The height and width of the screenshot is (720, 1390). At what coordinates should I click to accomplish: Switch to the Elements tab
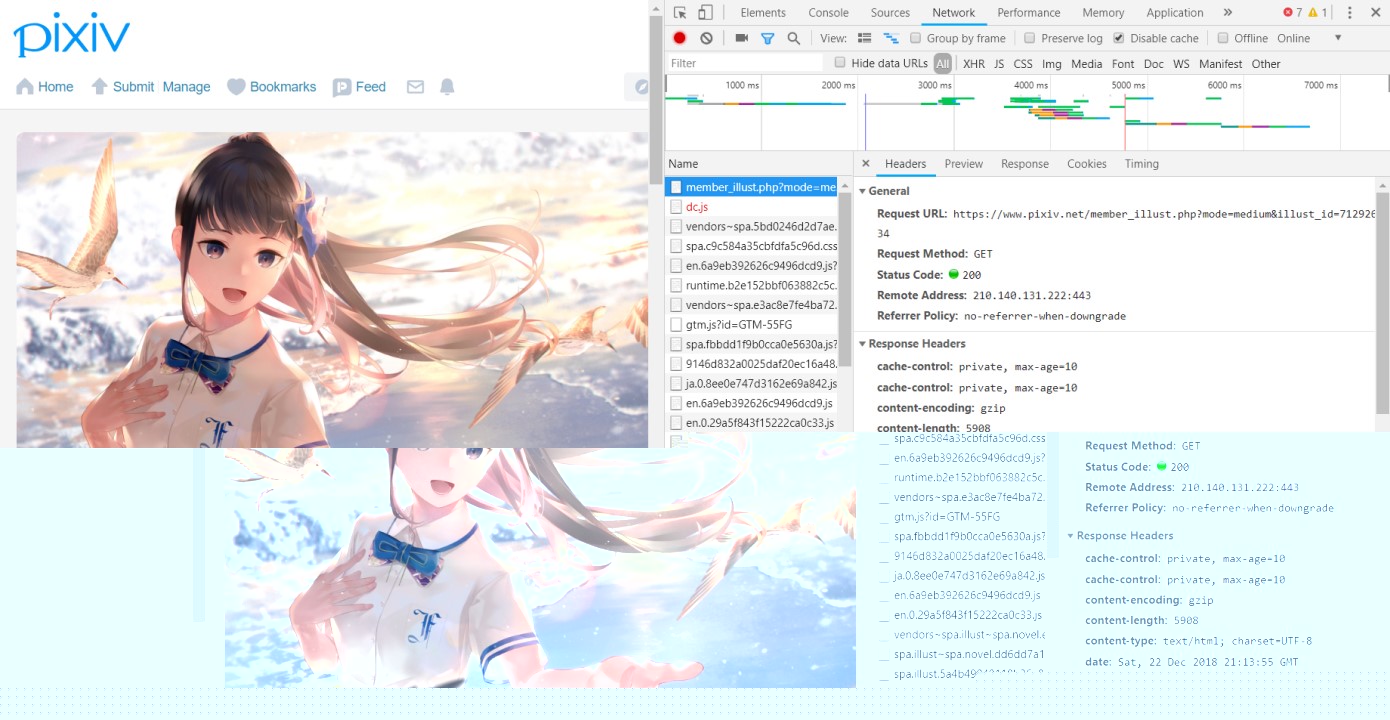click(763, 13)
